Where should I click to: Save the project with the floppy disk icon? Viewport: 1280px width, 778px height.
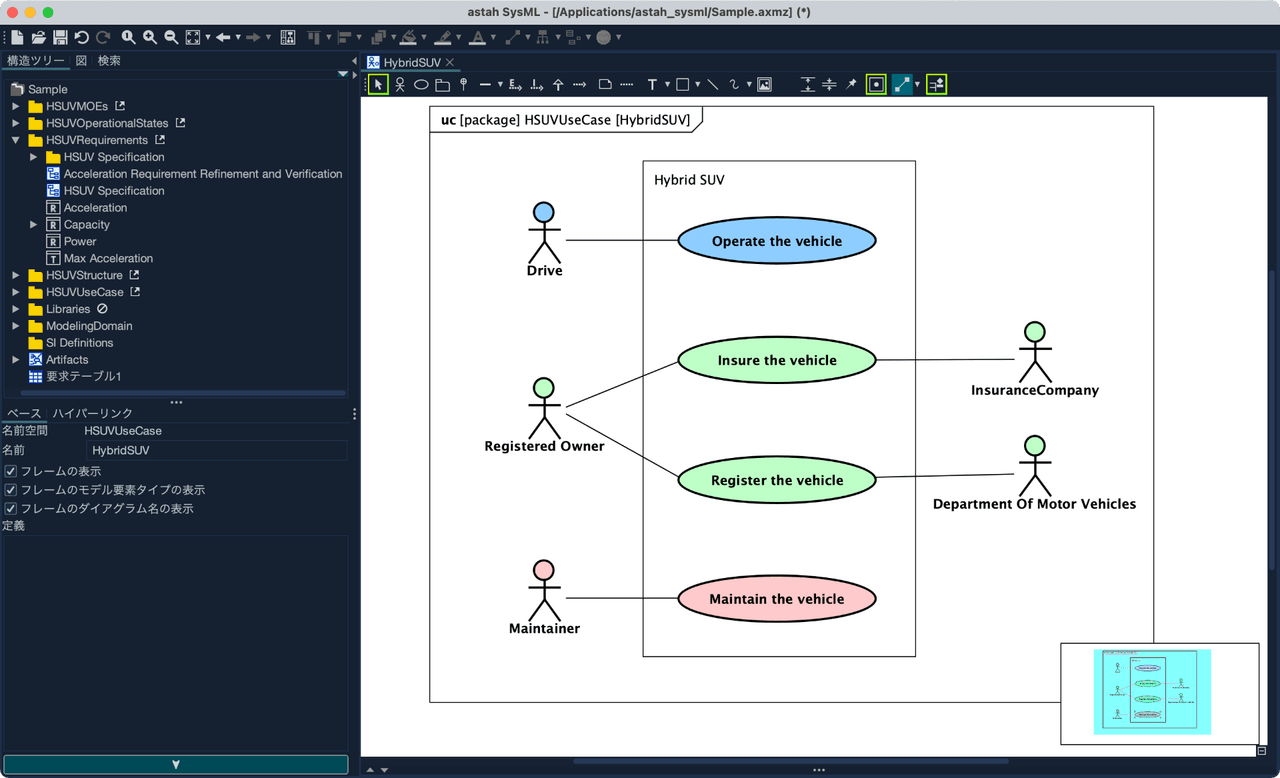(x=60, y=37)
